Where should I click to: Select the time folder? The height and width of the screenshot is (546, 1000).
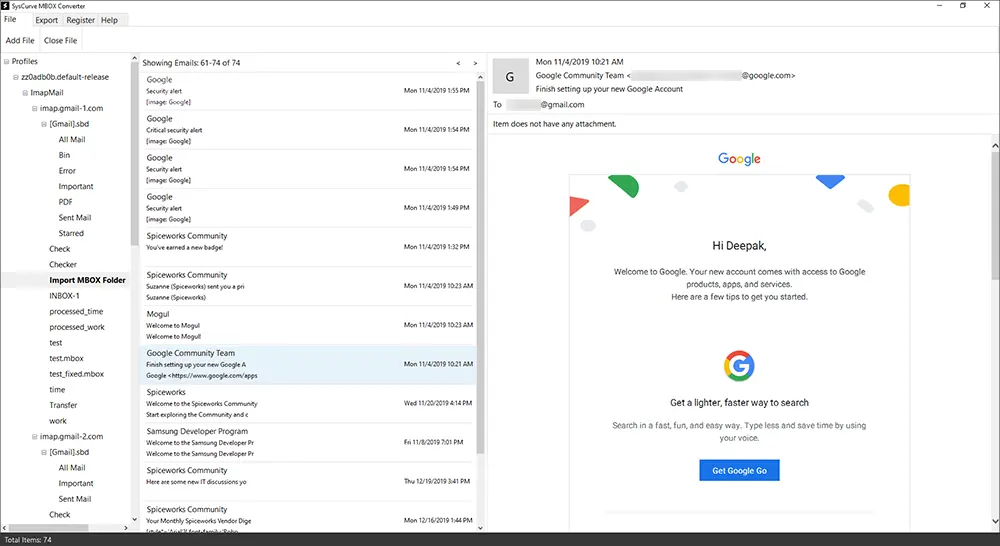coord(57,390)
